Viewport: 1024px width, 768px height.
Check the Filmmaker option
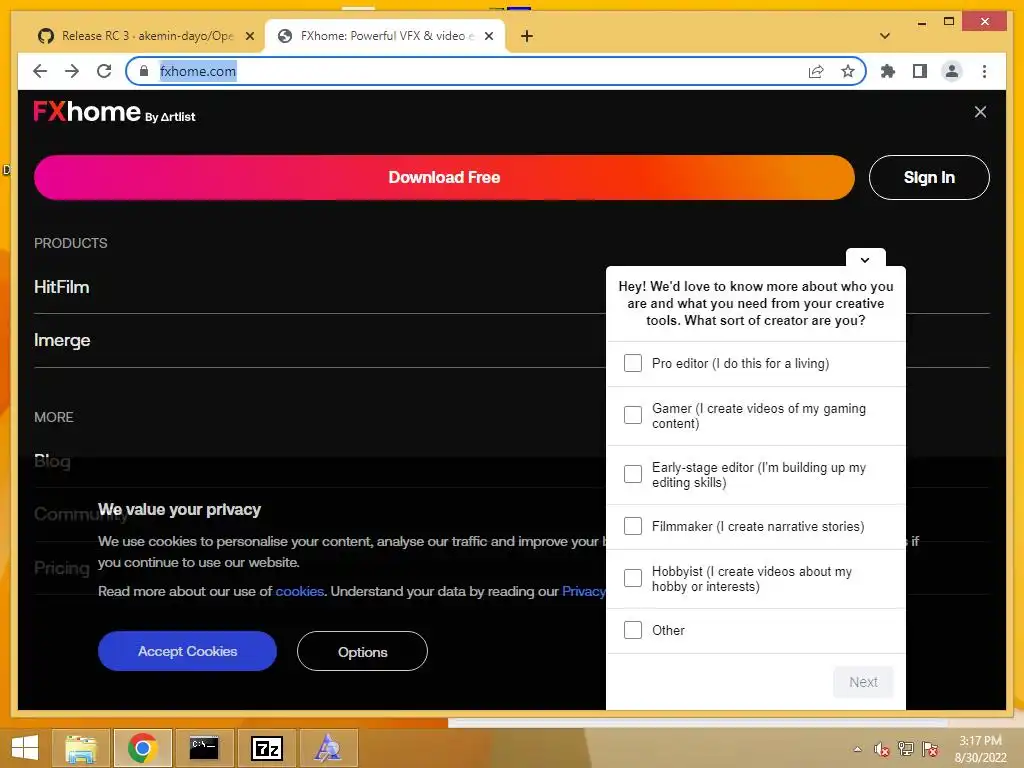(633, 526)
